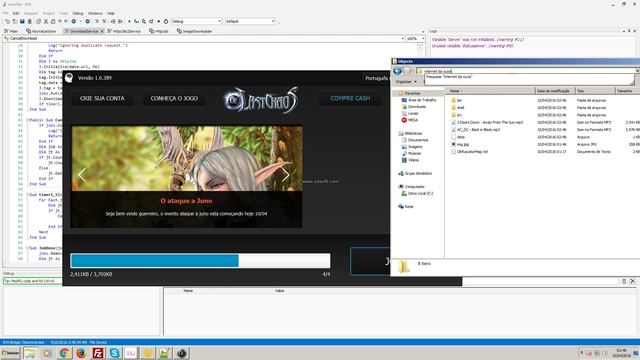The image size is (640, 360).
Task: Click the B4J icon on the taskbar
Action: (131, 353)
